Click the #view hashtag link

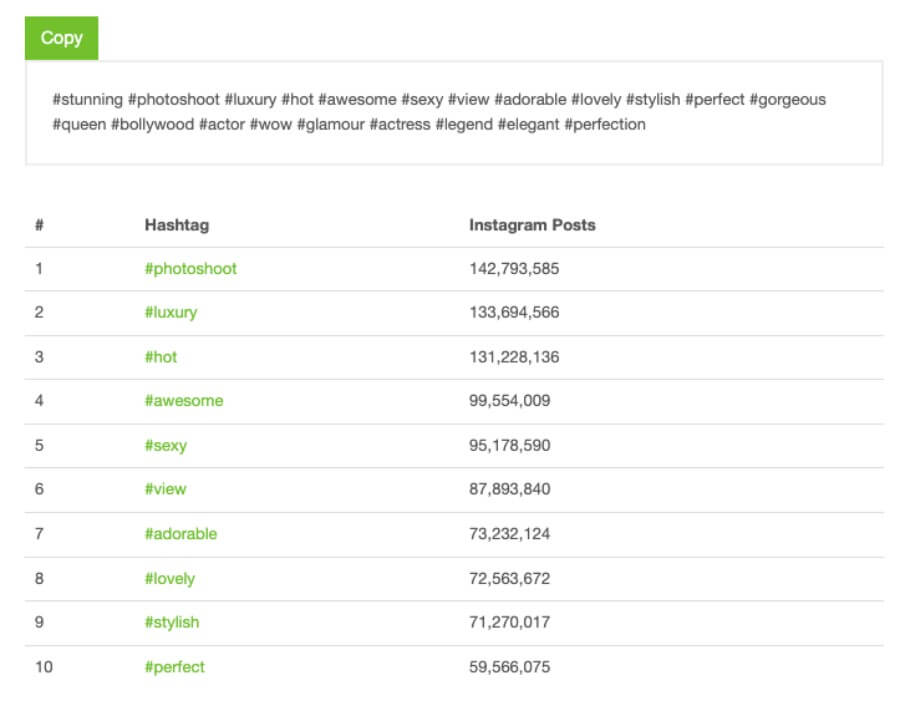click(165, 490)
